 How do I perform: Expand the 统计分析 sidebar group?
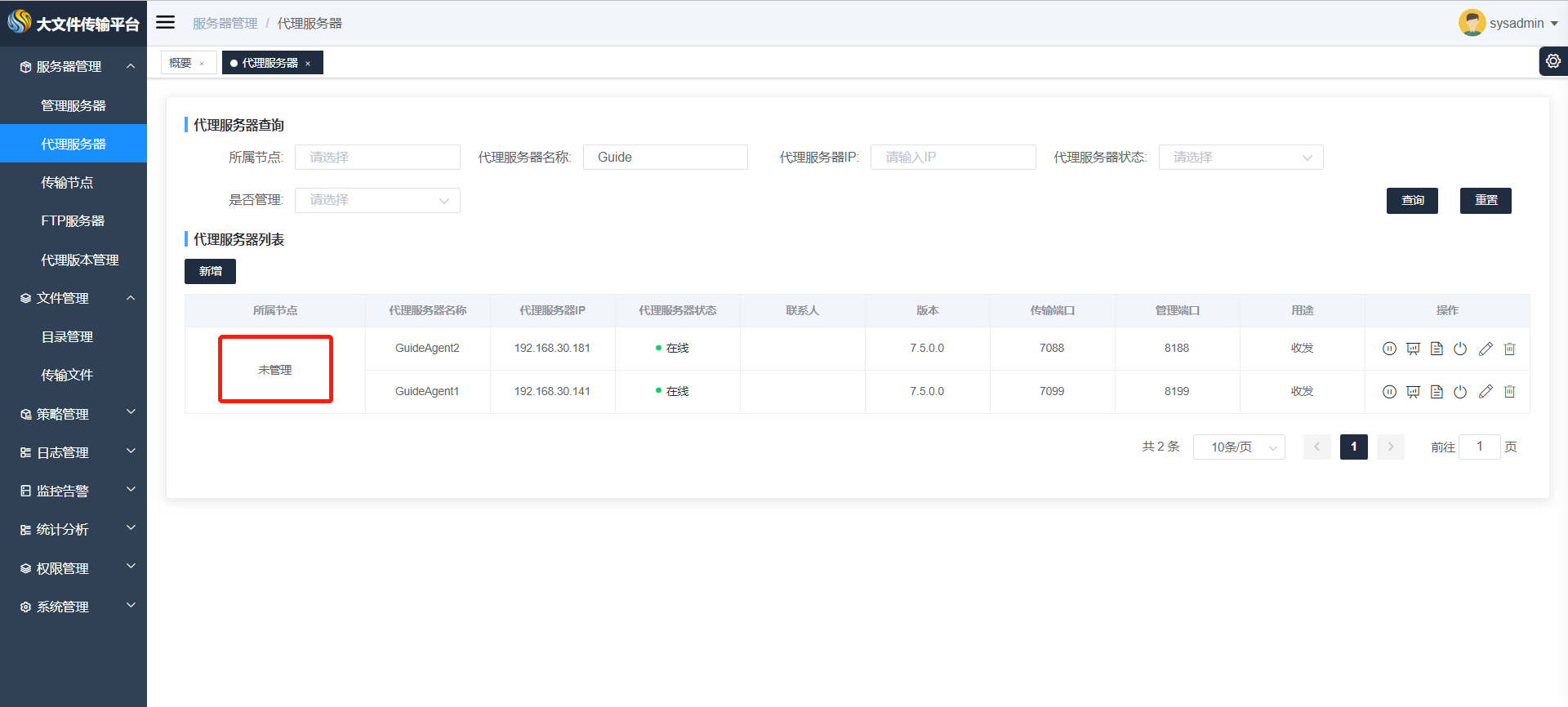pos(73,530)
